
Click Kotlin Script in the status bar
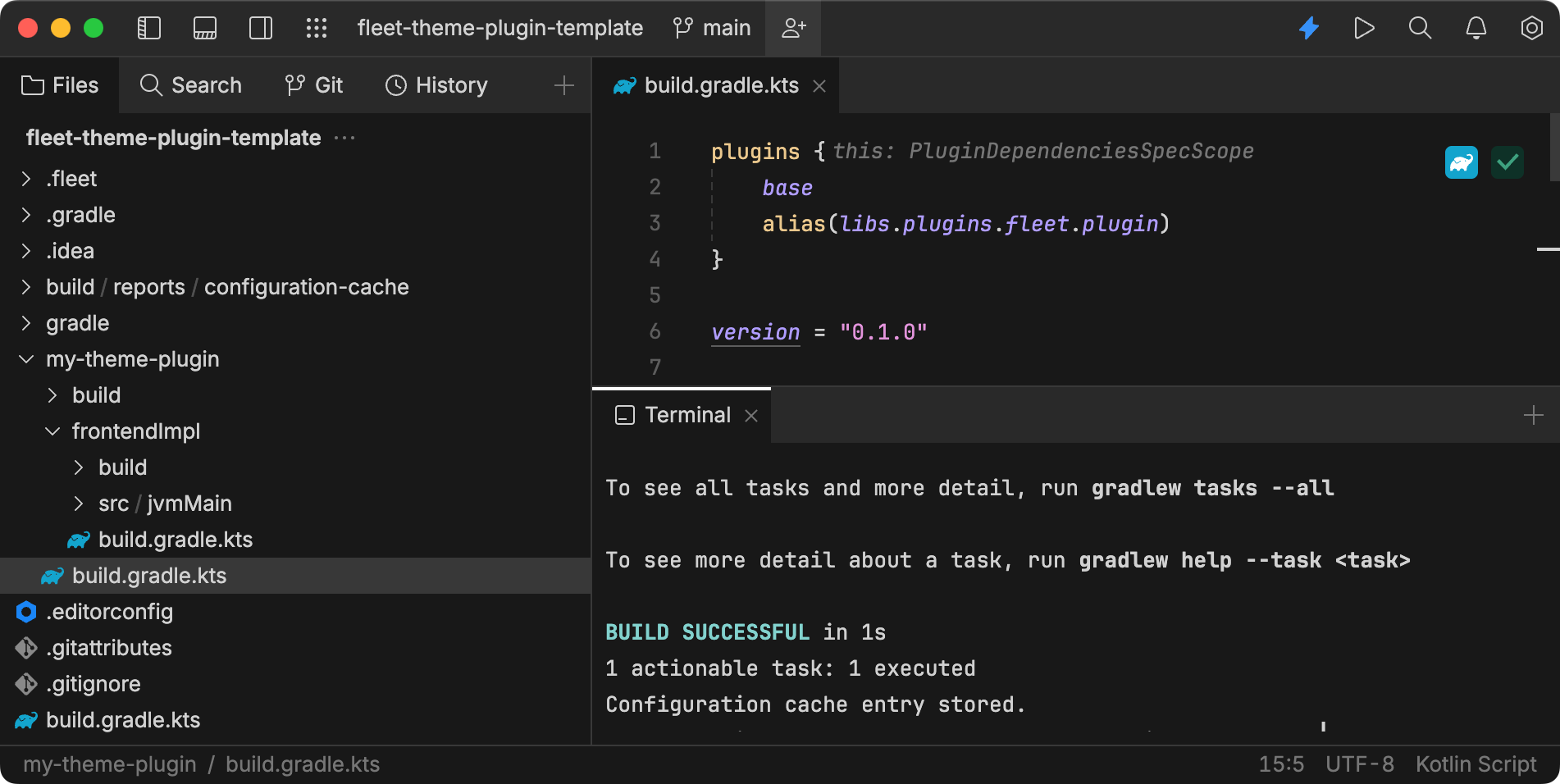1476,763
